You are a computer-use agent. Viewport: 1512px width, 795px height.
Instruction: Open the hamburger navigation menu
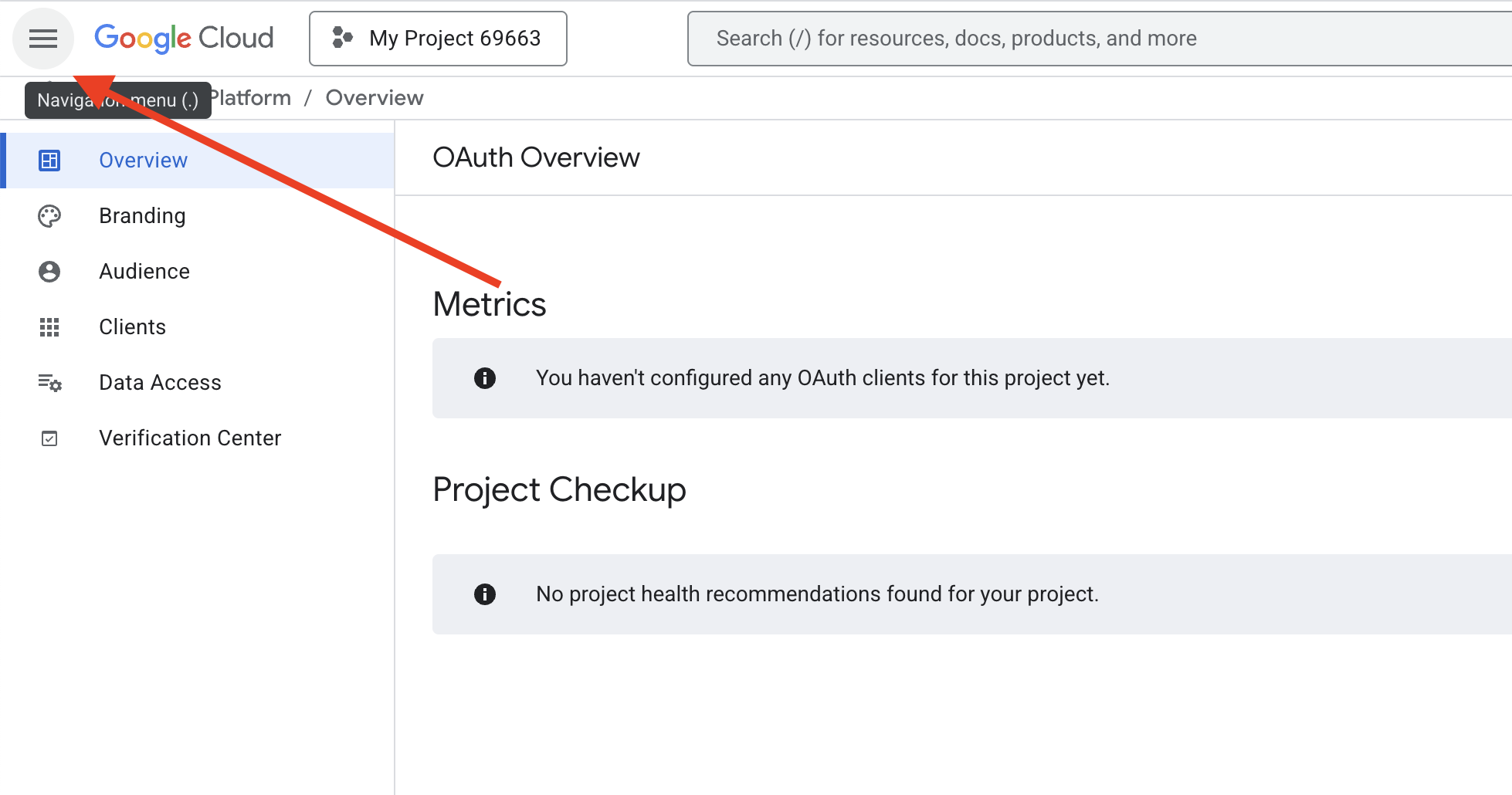pos(43,39)
